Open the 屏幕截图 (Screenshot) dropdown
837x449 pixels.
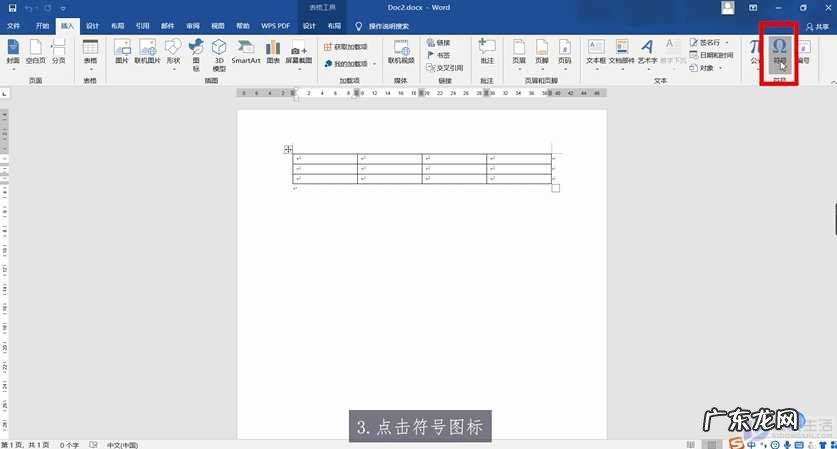click(x=298, y=54)
